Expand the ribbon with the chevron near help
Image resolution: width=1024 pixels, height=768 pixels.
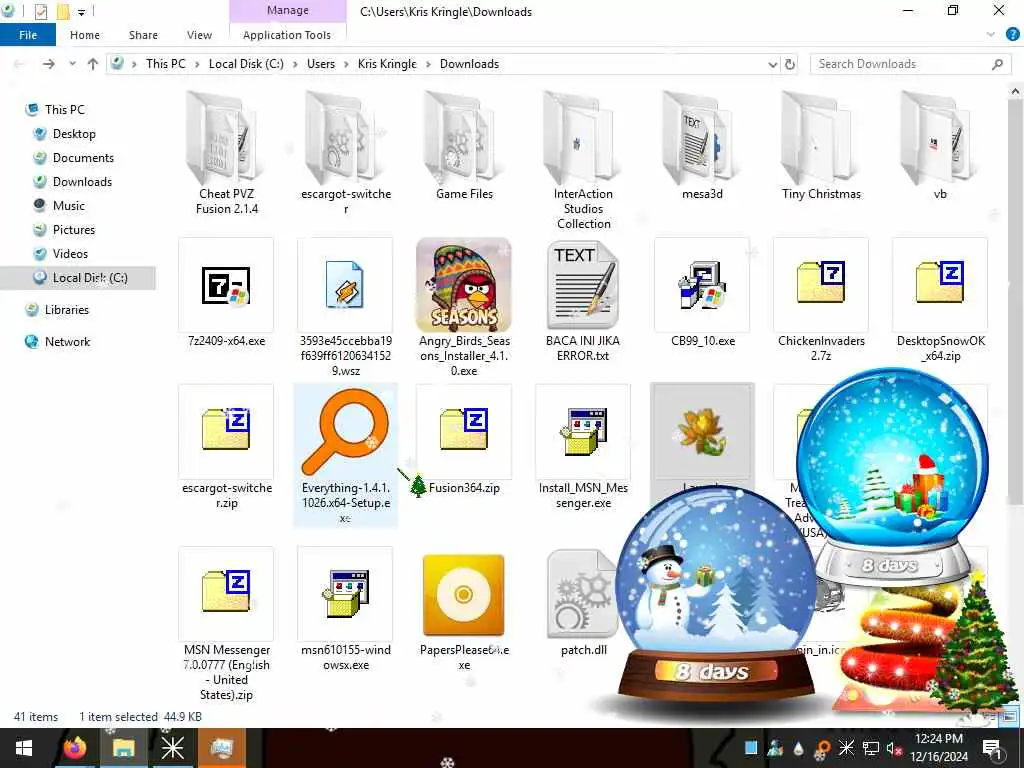(x=991, y=35)
